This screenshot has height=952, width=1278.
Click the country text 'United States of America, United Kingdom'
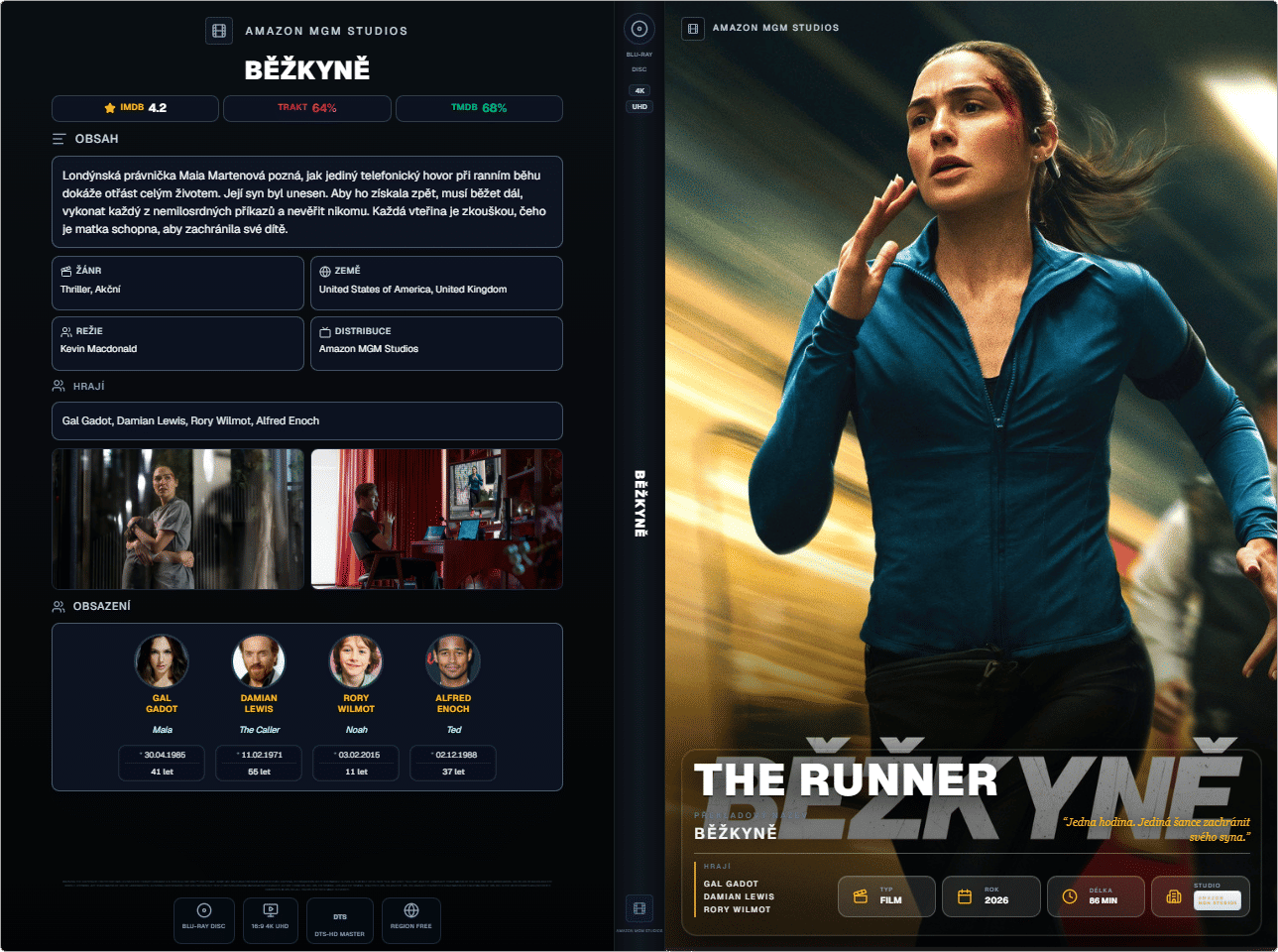(x=412, y=290)
